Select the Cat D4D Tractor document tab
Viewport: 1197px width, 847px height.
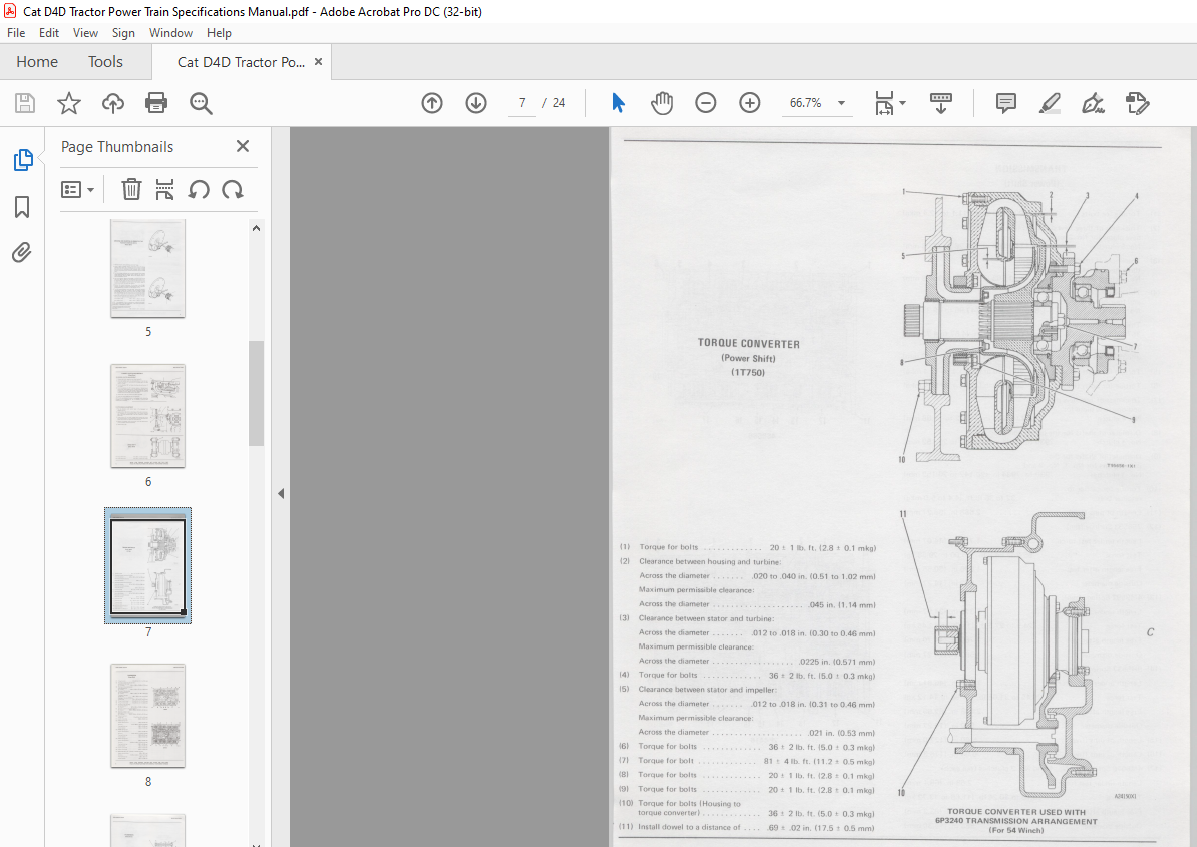[241, 62]
